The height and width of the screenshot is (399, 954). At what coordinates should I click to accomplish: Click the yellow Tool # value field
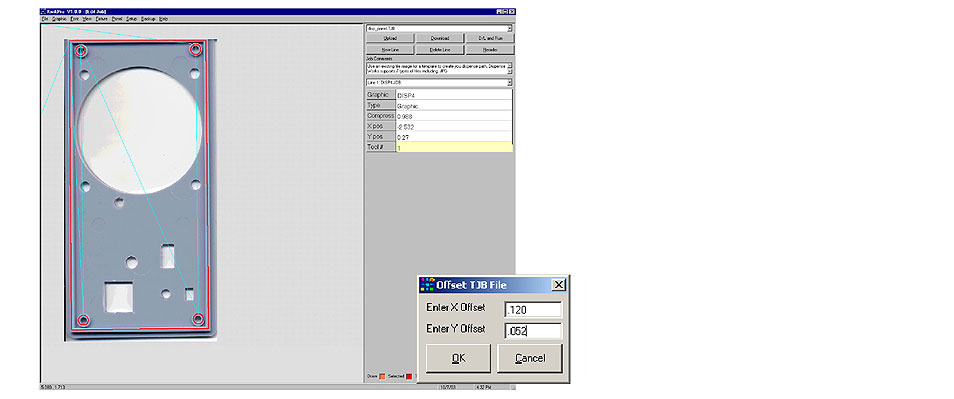(x=453, y=147)
